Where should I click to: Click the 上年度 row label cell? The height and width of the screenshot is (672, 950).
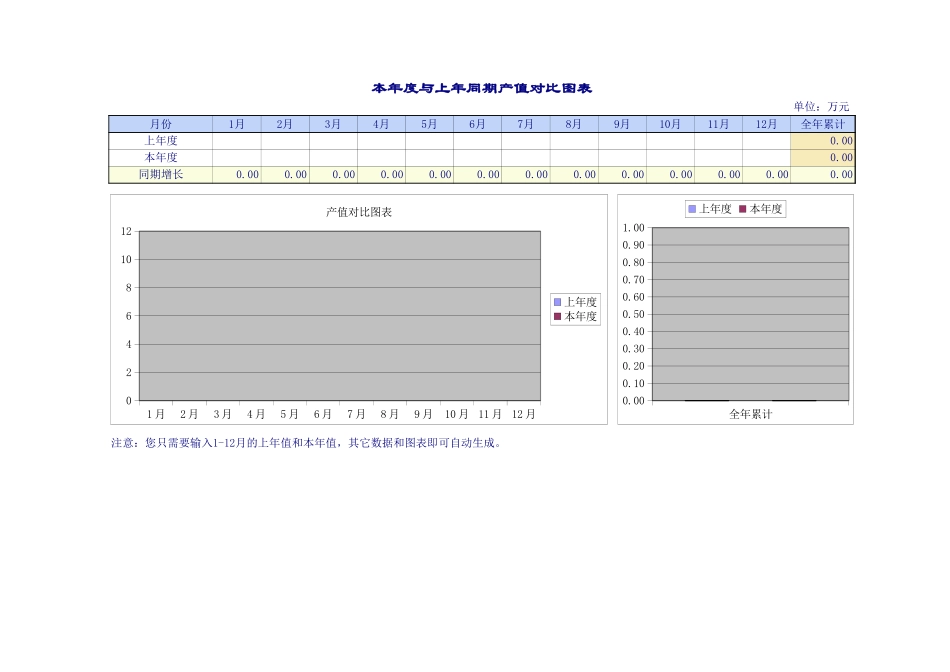162,140
